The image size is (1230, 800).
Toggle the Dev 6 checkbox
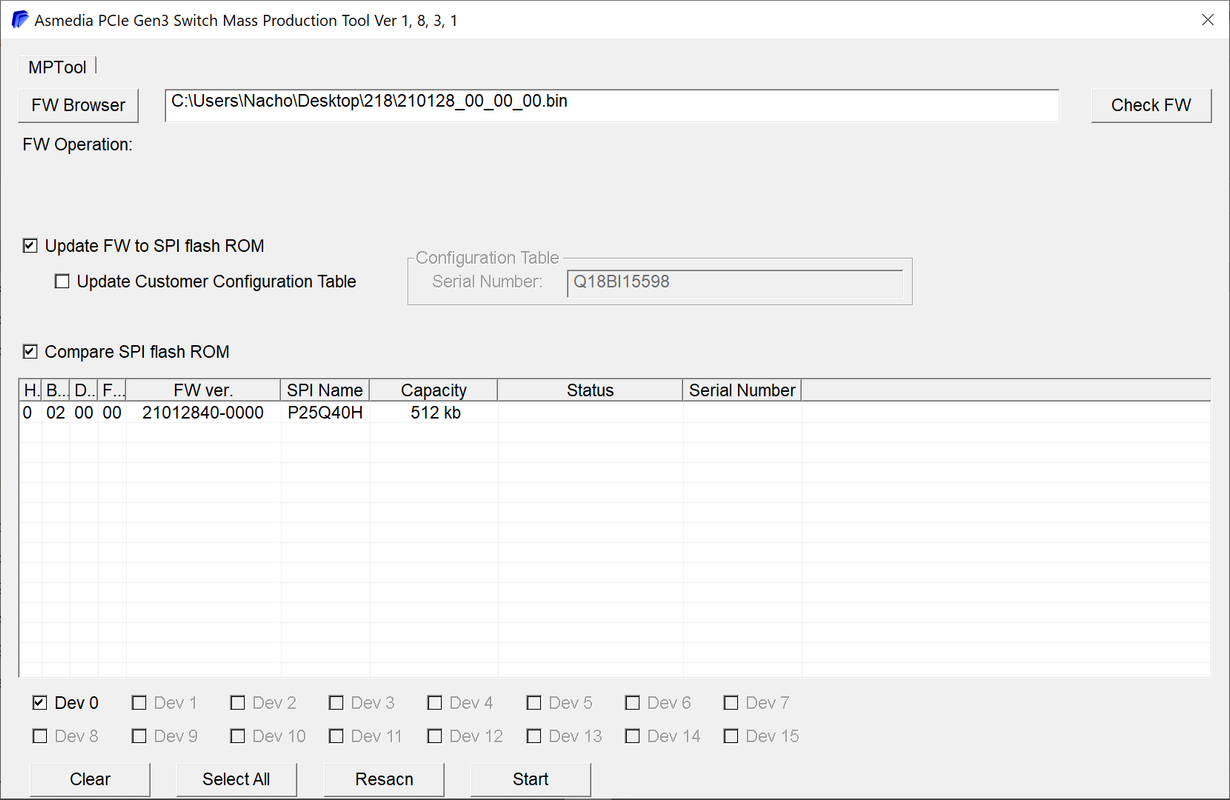pyautogui.click(x=632, y=703)
